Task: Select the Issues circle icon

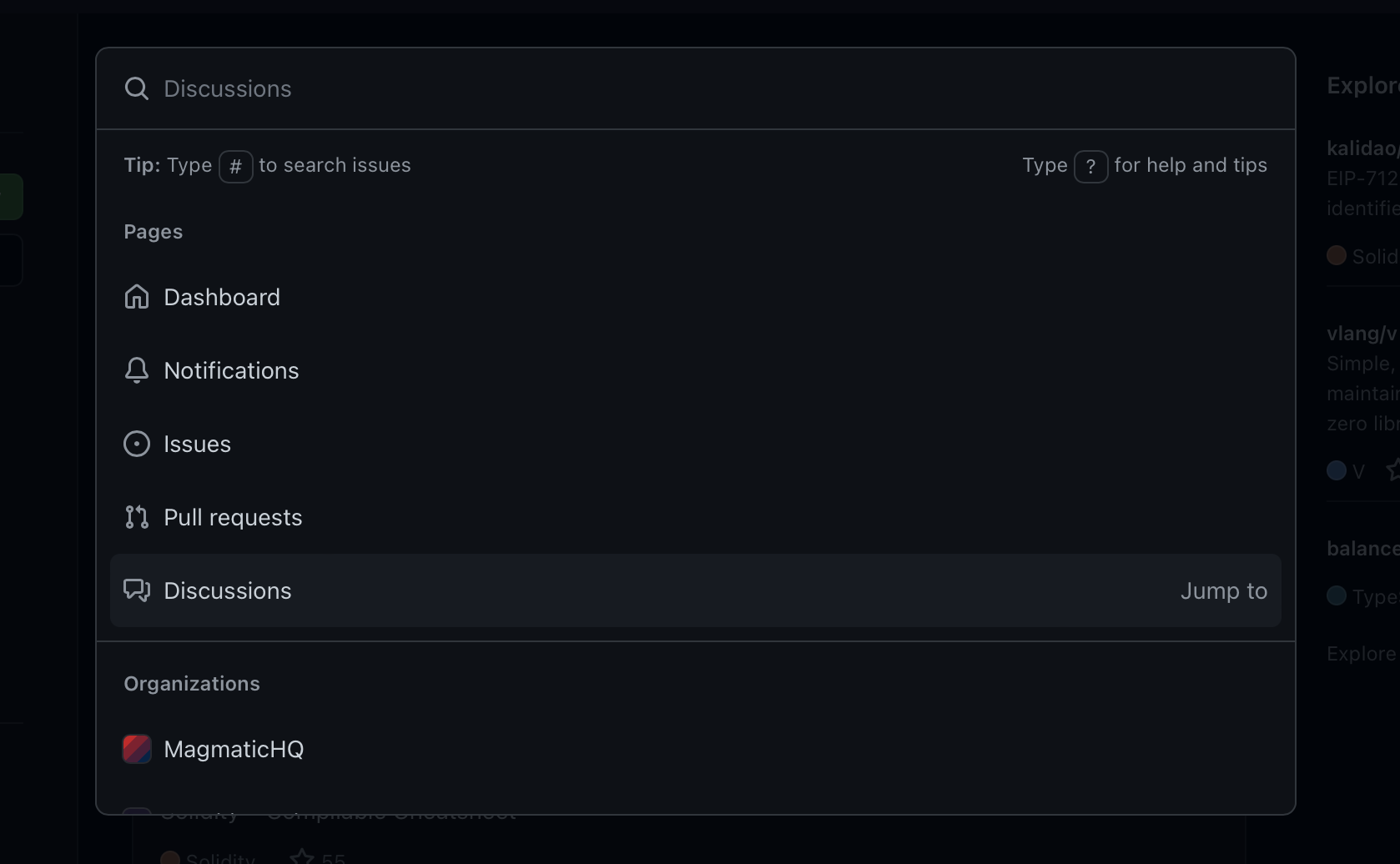Action: (136, 444)
